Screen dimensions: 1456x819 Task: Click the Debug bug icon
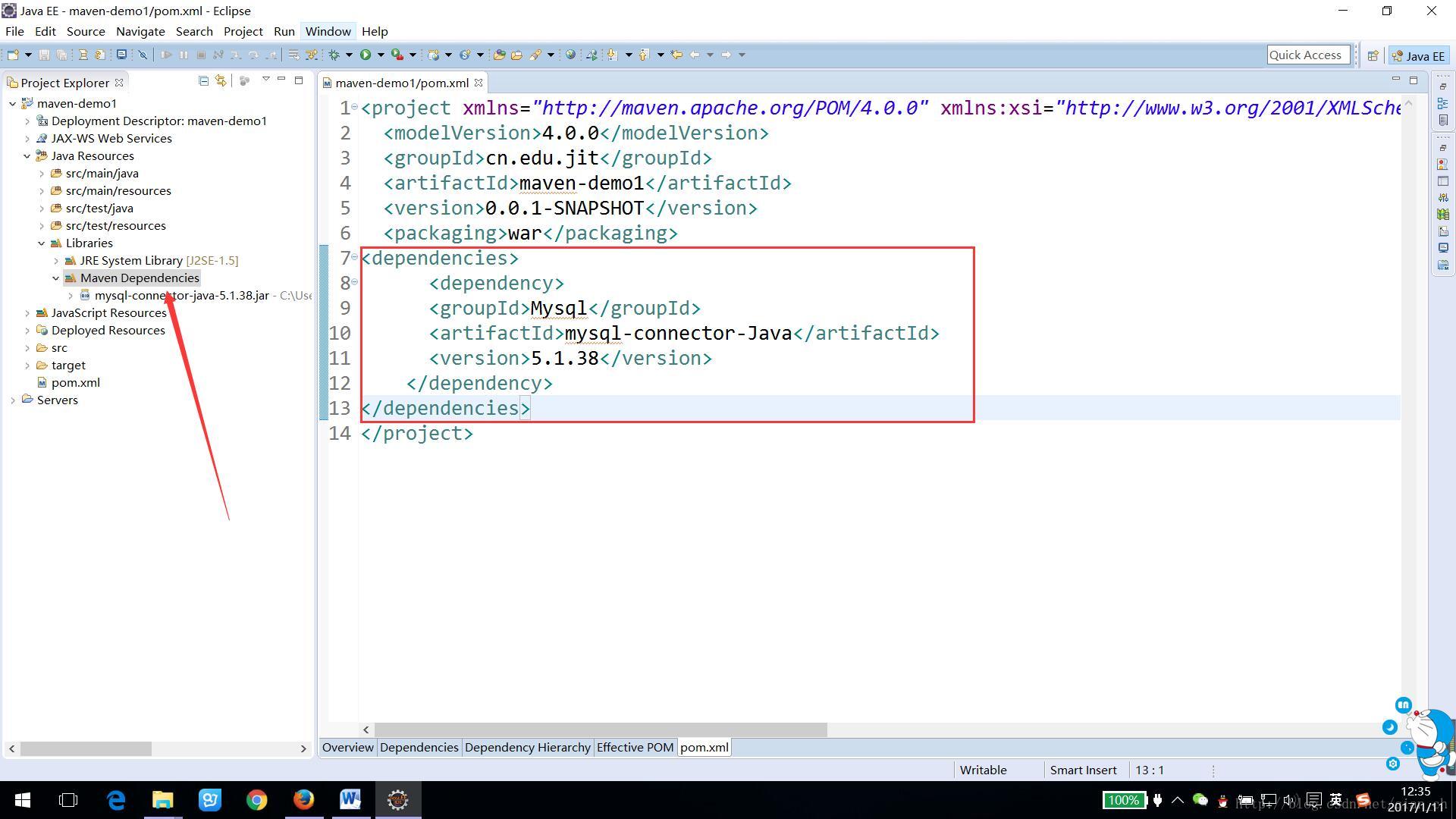tap(334, 55)
